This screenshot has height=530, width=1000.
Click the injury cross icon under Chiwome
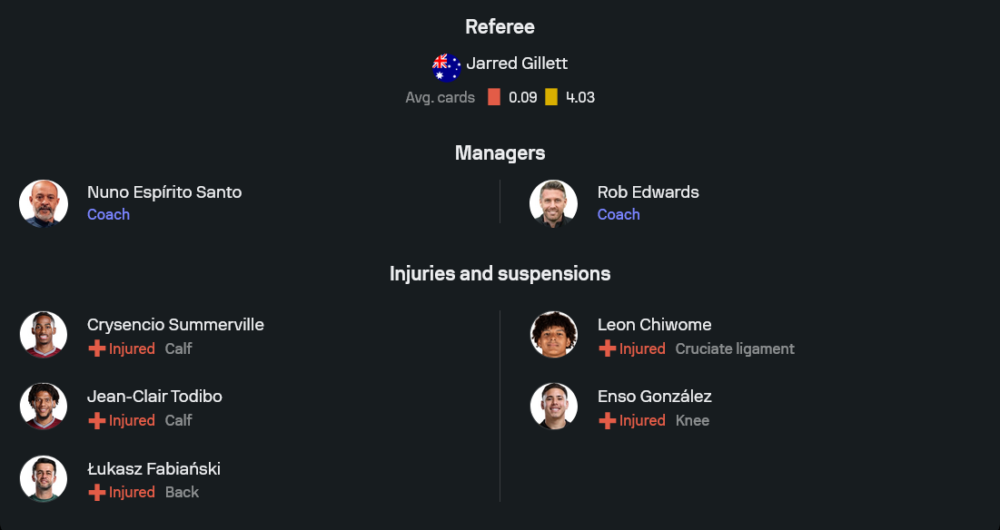[607, 349]
